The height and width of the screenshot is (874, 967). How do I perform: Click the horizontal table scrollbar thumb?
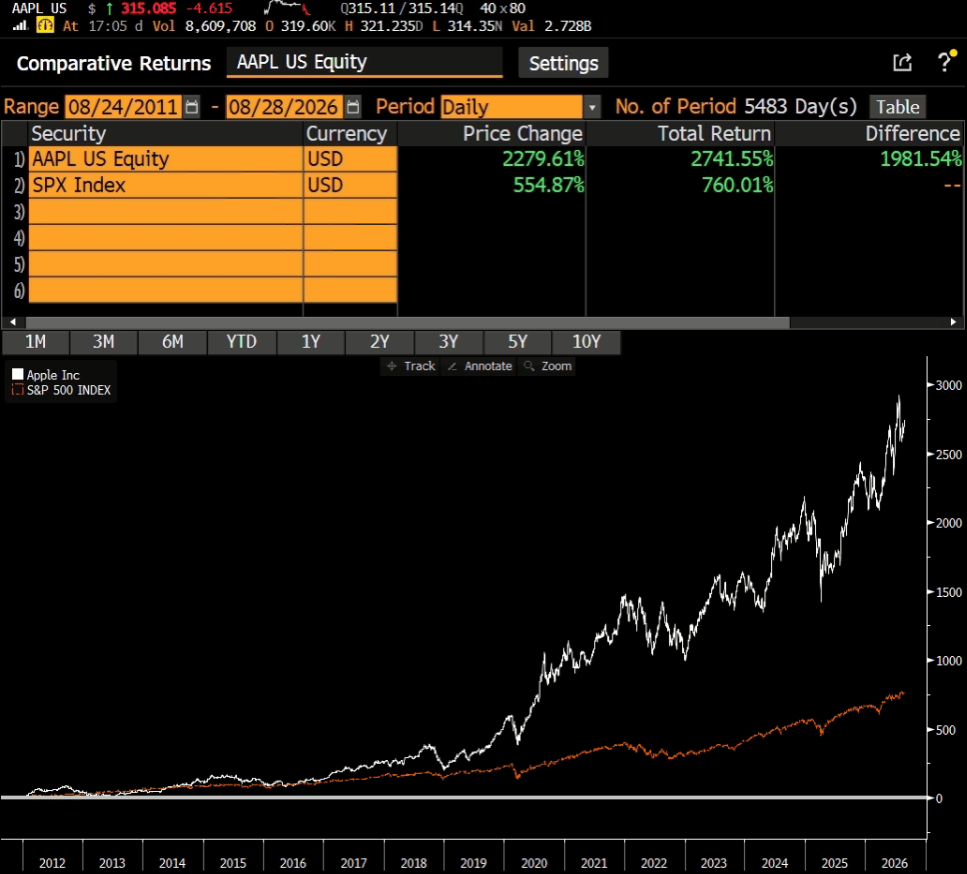pyautogui.click(x=407, y=322)
